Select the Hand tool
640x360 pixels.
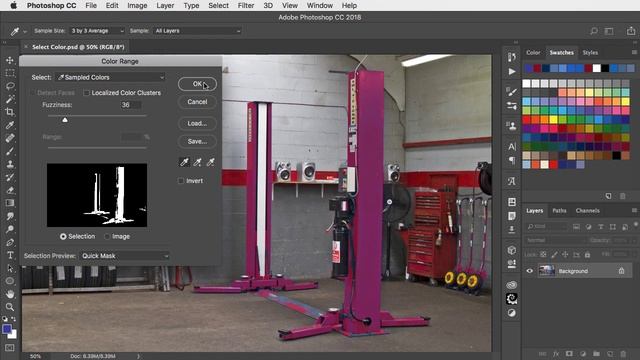10,294
